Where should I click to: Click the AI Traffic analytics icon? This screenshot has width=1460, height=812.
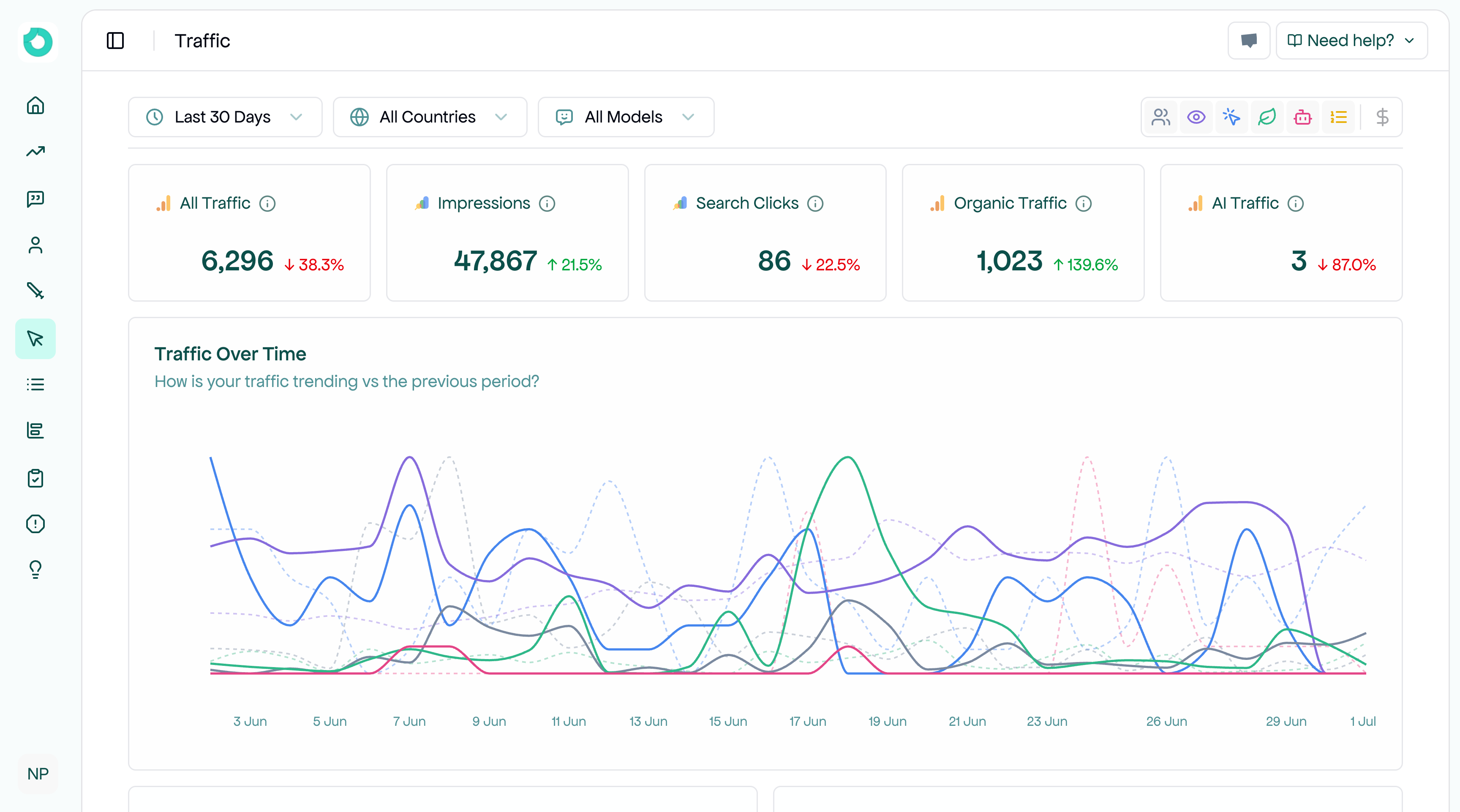click(x=1196, y=204)
